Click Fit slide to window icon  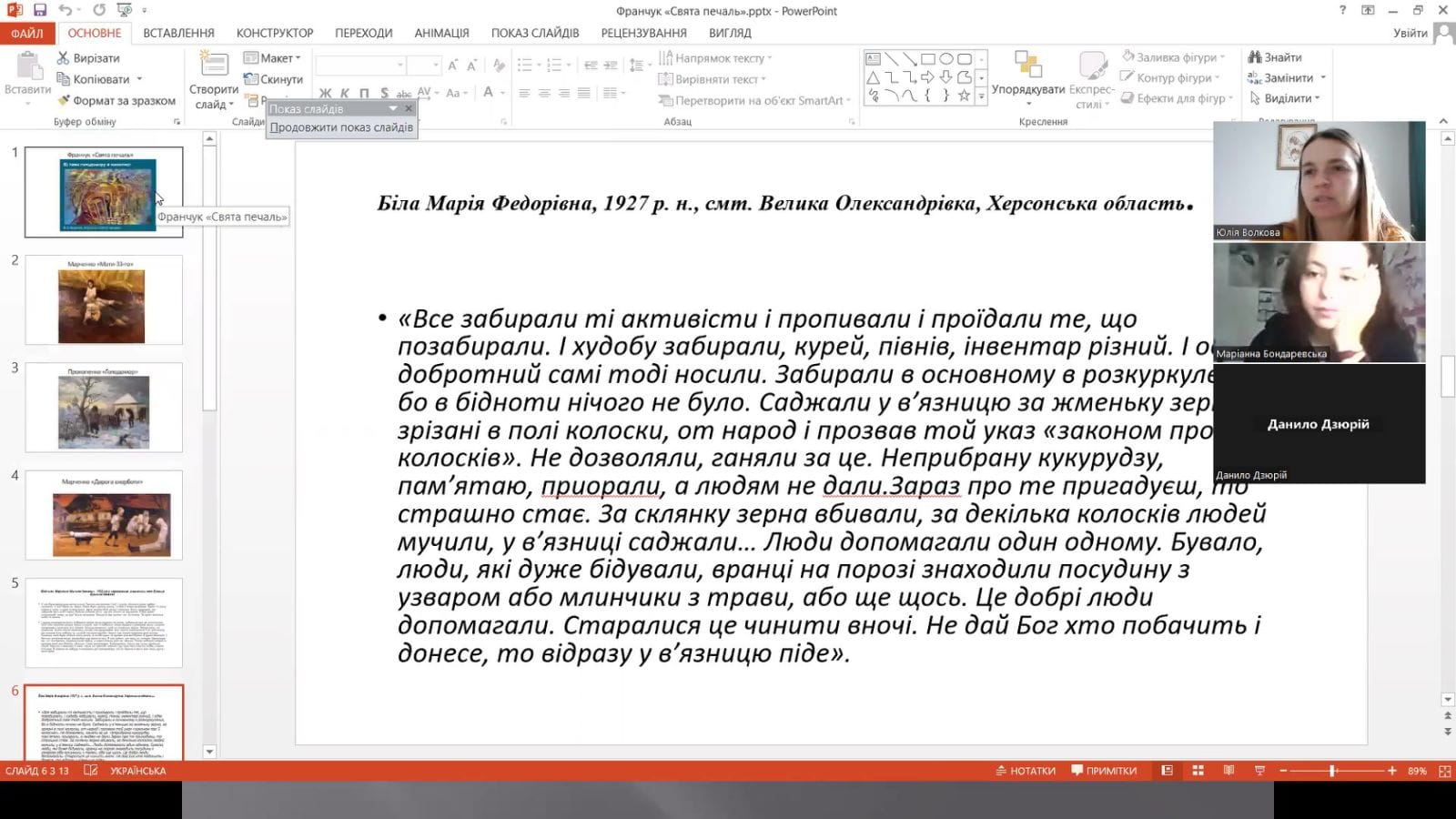pos(1444,771)
